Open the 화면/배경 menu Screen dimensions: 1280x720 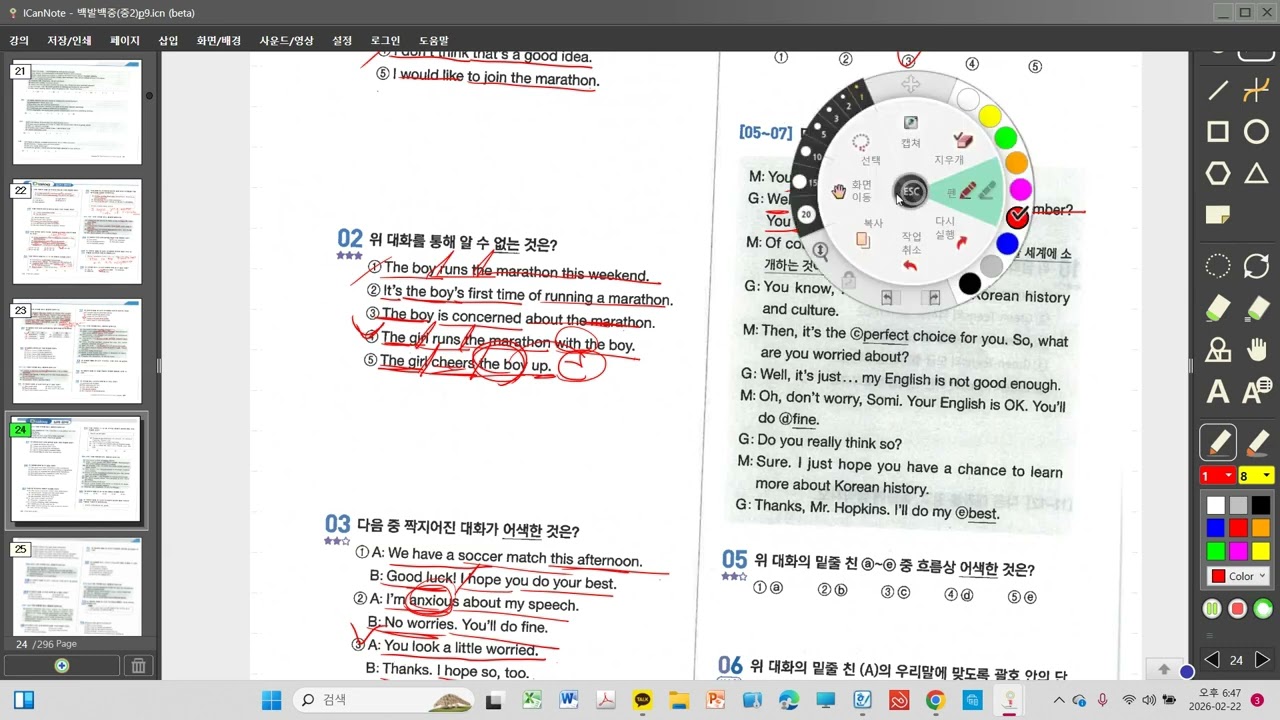coord(219,41)
